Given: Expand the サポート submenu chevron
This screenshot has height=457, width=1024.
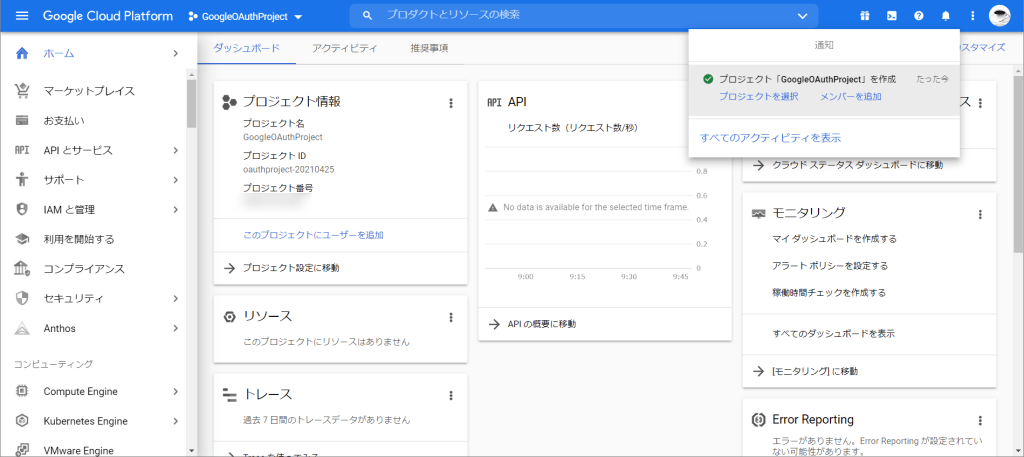Looking at the screenshot, I should tap(175, 180).
